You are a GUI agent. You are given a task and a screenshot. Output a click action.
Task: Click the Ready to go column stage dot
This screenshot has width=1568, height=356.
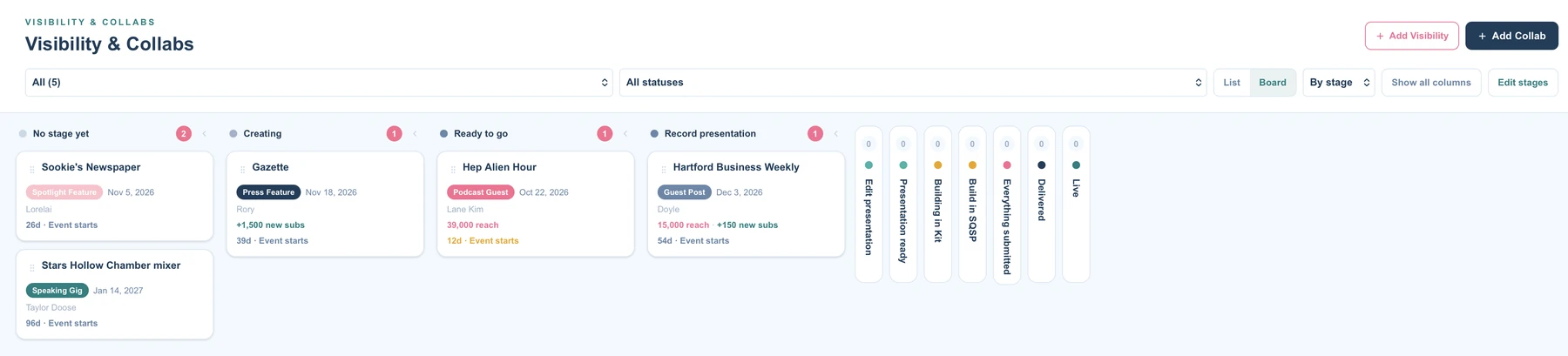point(443,134)
